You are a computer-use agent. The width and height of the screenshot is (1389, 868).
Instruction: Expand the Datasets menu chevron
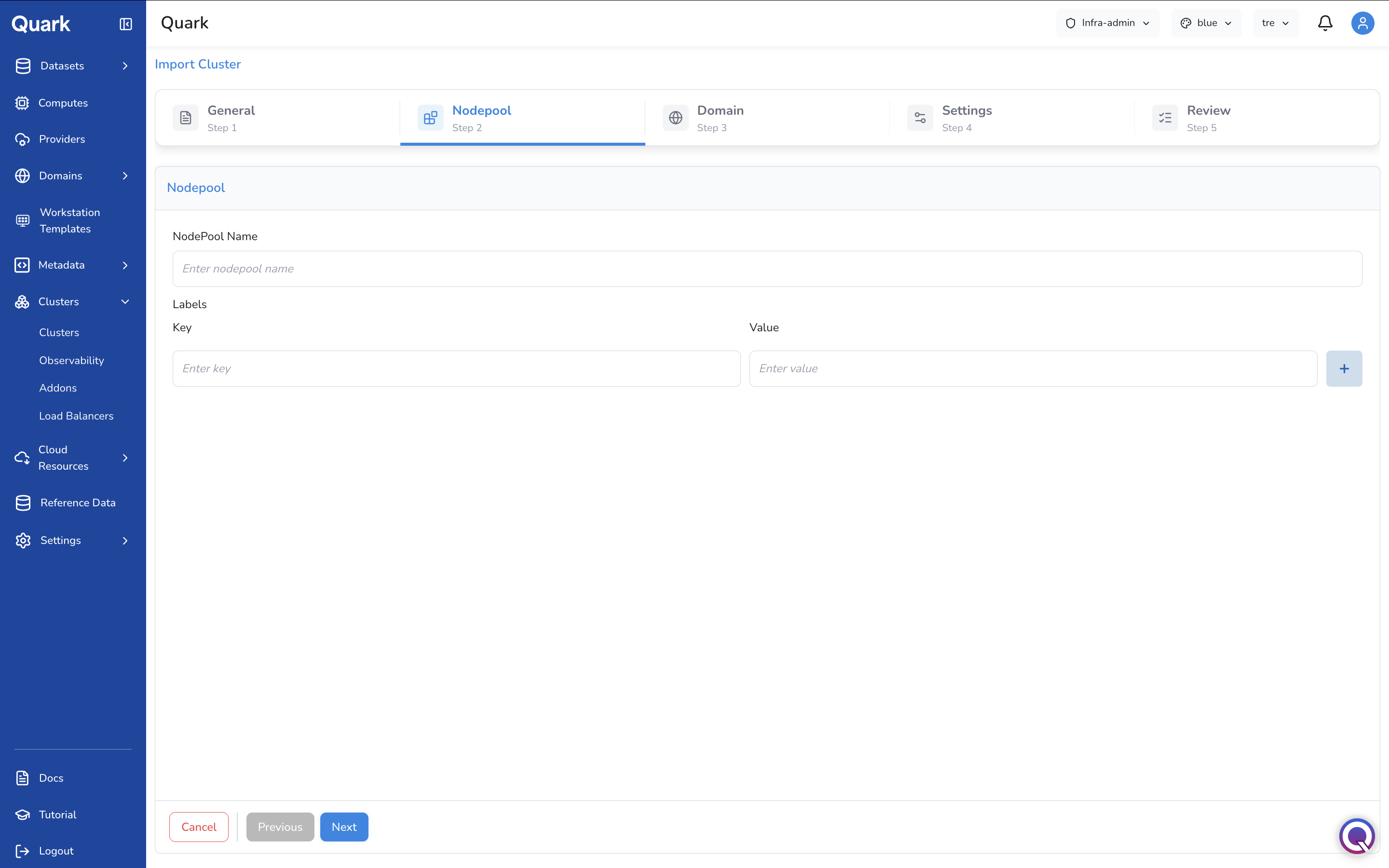click(x=125, y=66)
